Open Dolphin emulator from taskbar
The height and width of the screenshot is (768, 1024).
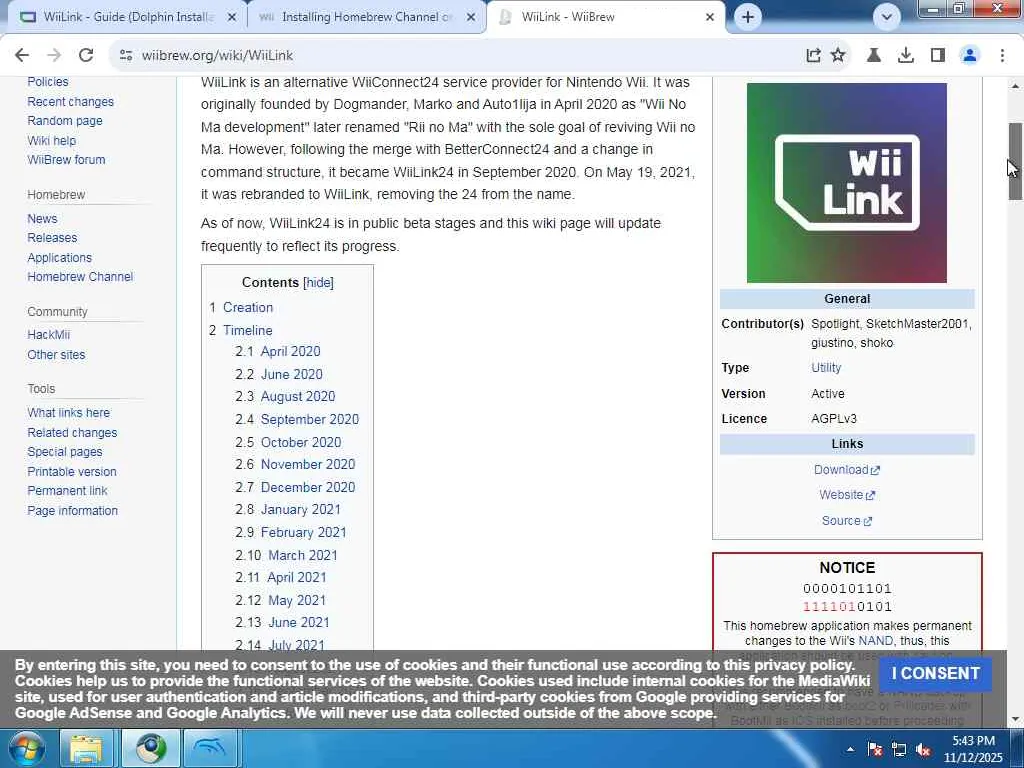(x=210, y=748)
